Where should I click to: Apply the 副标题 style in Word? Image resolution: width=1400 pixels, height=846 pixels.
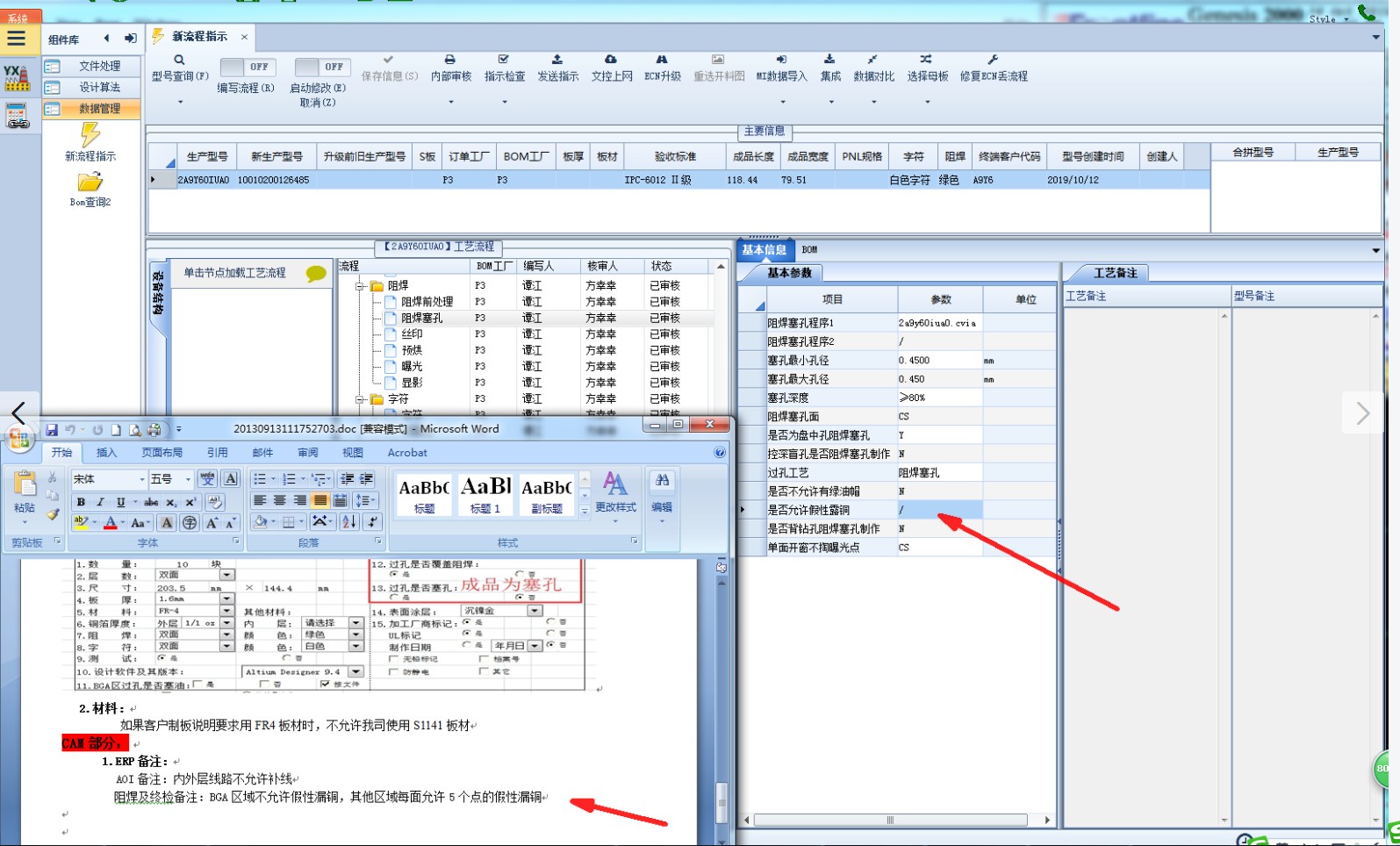click(546, 495)
